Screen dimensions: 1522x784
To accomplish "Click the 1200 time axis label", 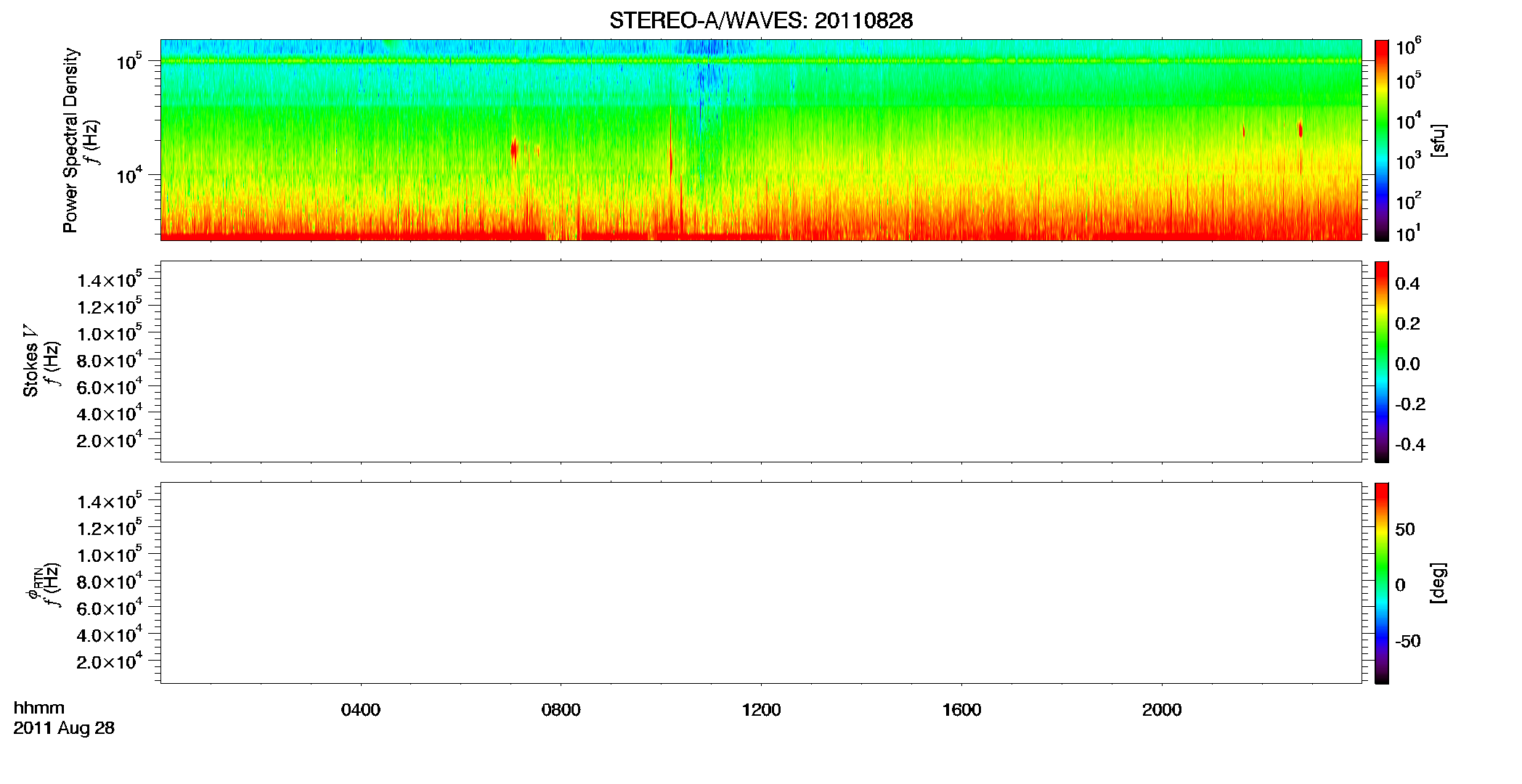I will (x=761, y=710).
